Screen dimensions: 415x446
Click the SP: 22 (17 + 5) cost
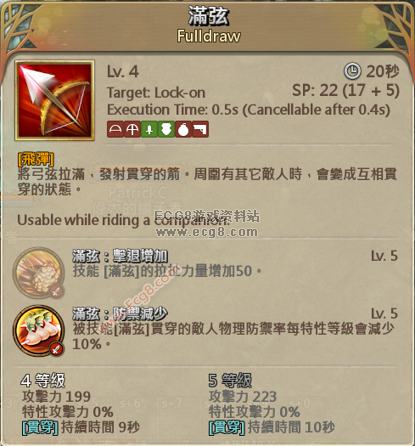pyautogui.click(x=346, y=90)
